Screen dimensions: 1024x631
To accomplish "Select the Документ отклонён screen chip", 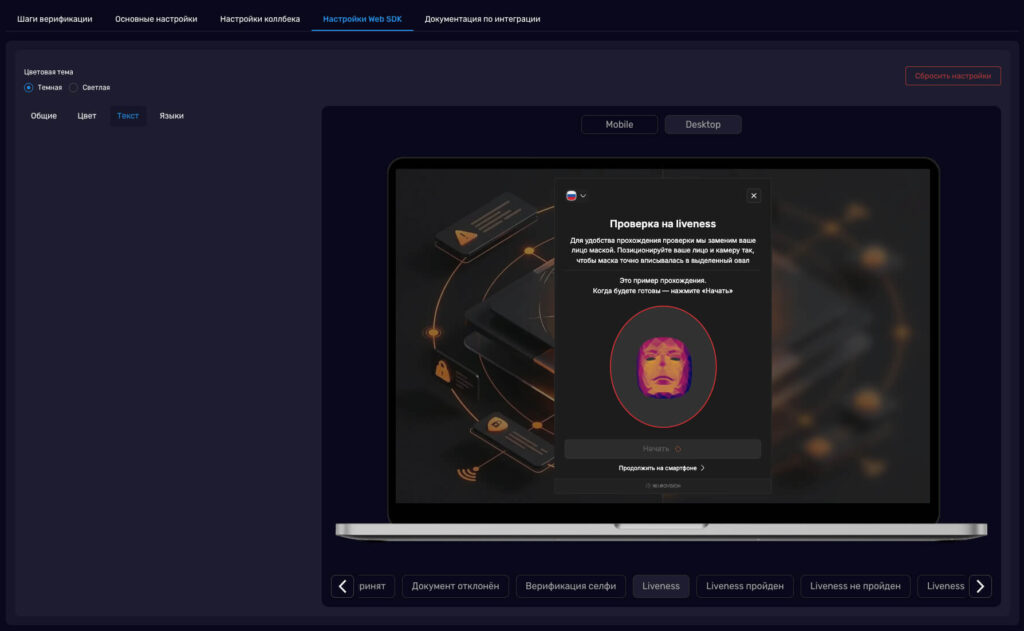I will (x=455, y=586).
